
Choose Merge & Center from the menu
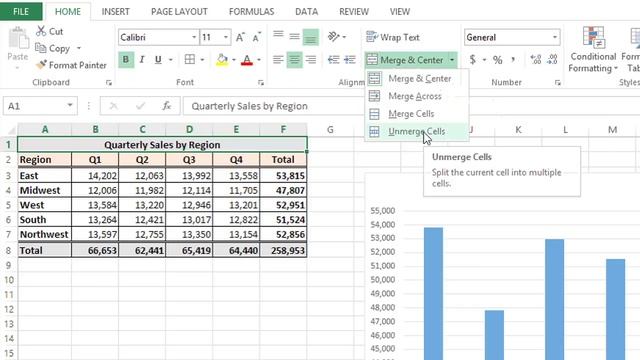(416, 78)
